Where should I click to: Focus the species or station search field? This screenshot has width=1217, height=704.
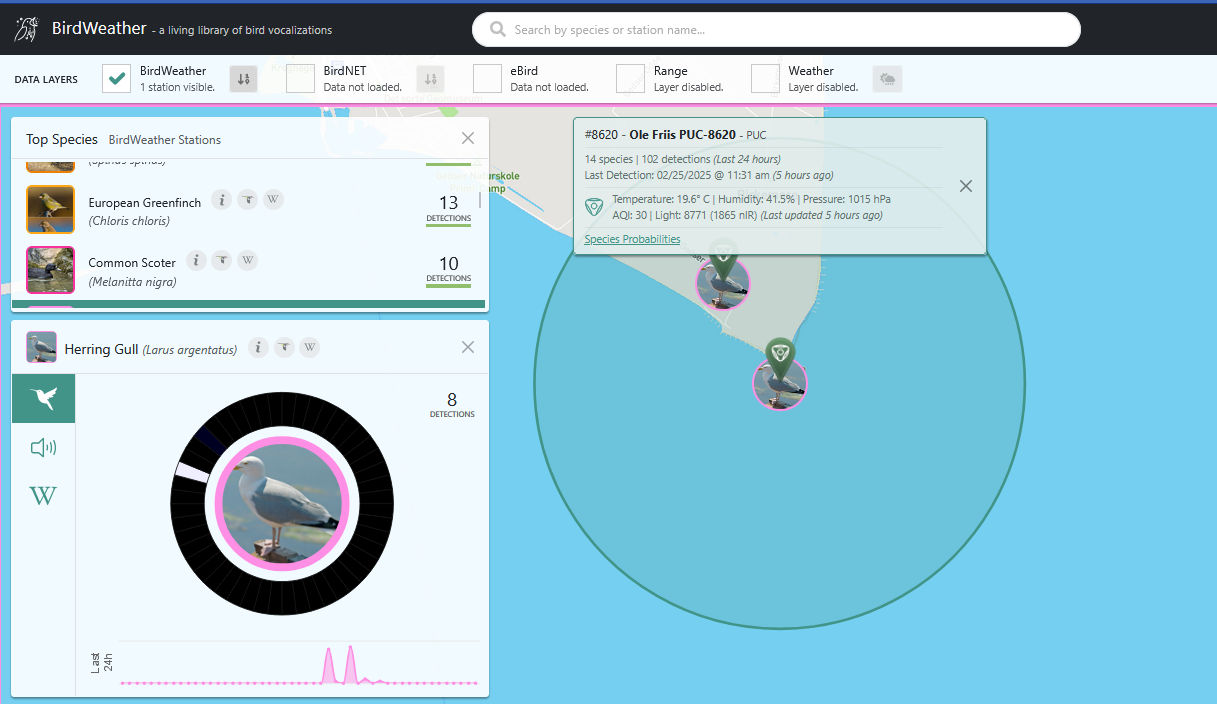(x=776, y=30)
